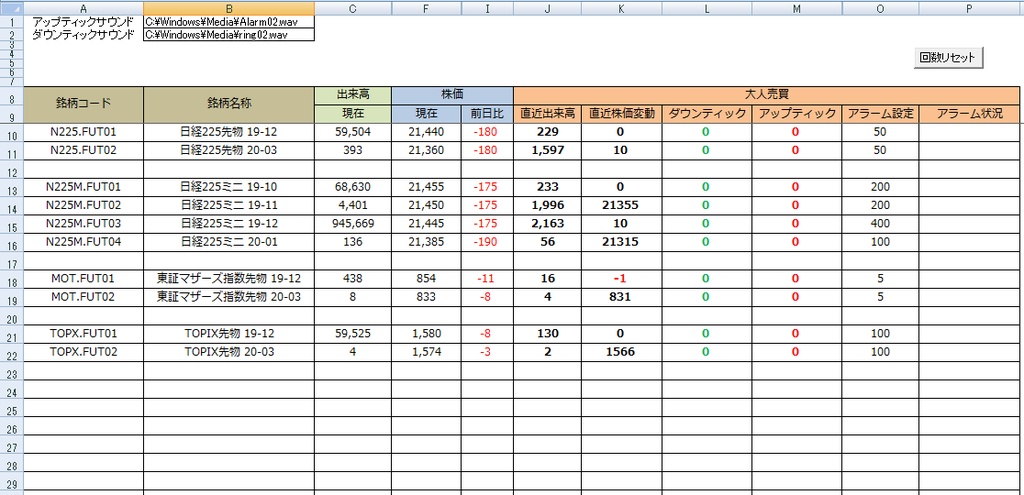Select cell 日経225先物 19-12
The image size is (1024, 495).
pyautogui.click(x=229, y=133)
